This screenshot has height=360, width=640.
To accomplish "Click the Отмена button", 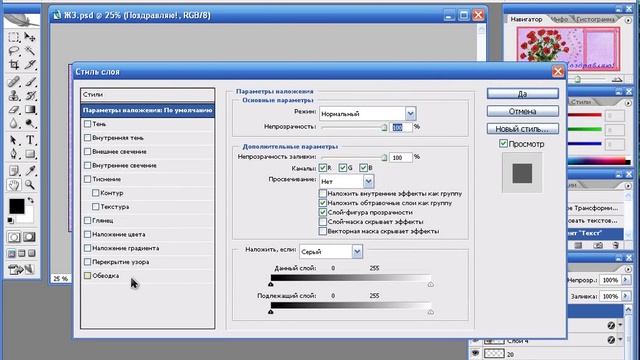I will coord(522,111).
